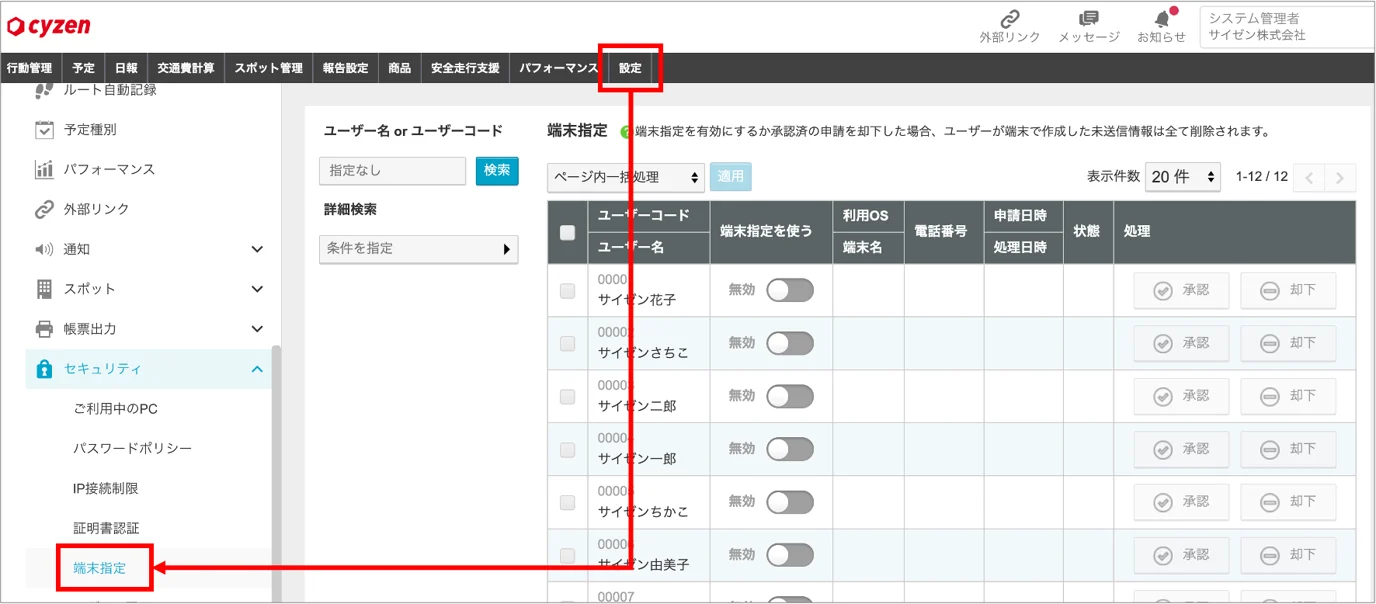Click the green help icon beside 端末指定

(x=626, y=132)
